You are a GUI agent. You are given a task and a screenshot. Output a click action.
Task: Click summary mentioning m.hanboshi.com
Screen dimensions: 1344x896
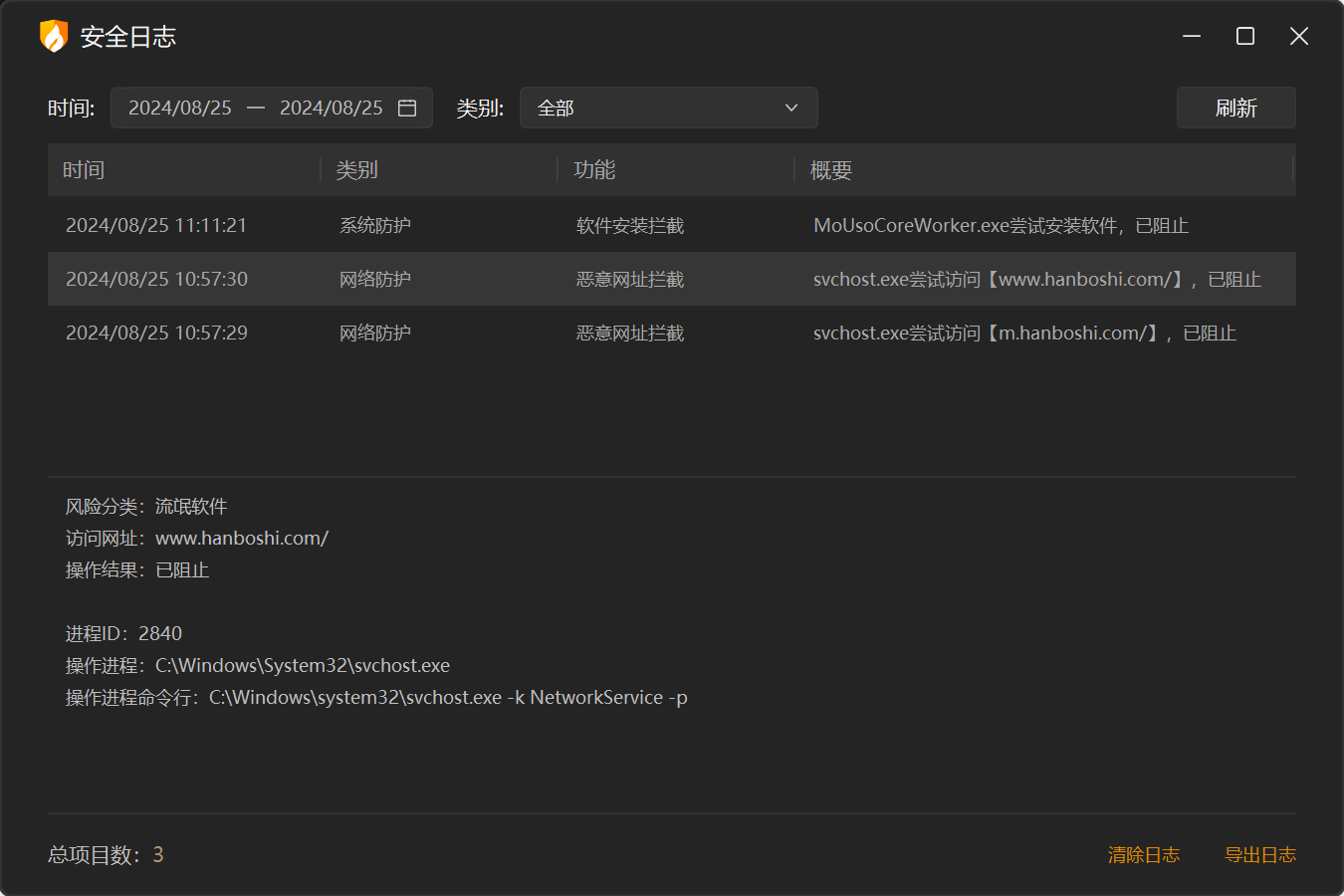click(x=1024, y=333)
